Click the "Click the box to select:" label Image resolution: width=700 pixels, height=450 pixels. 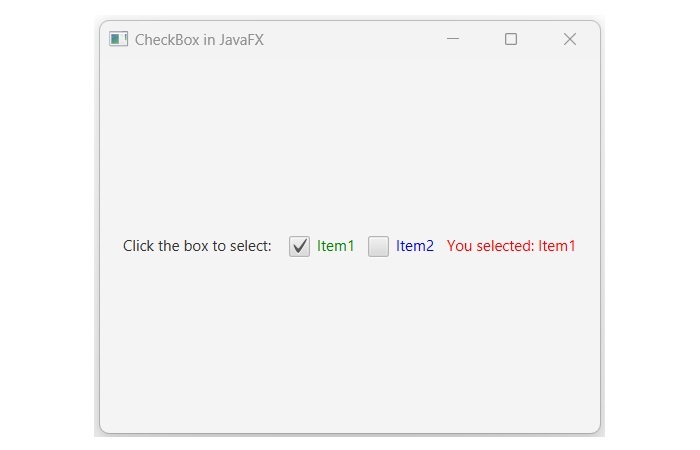(x=197, y=246)
